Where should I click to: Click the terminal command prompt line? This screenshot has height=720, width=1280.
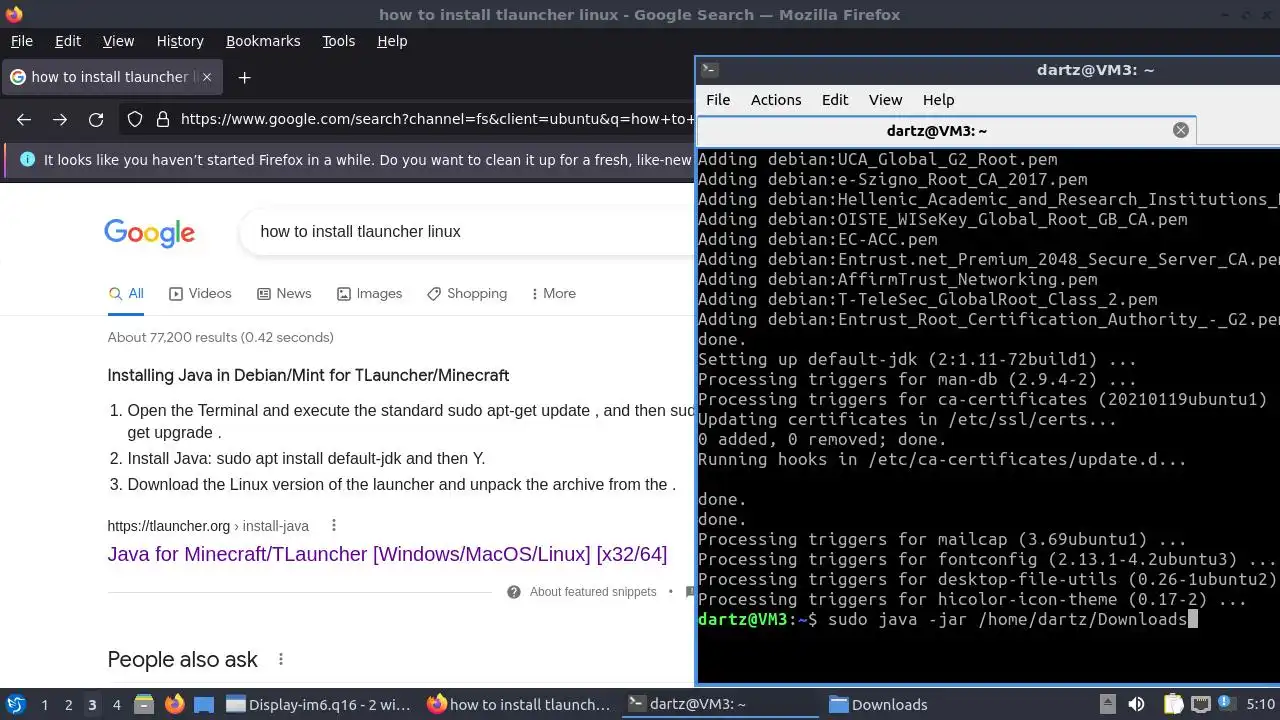click(947, 620)
